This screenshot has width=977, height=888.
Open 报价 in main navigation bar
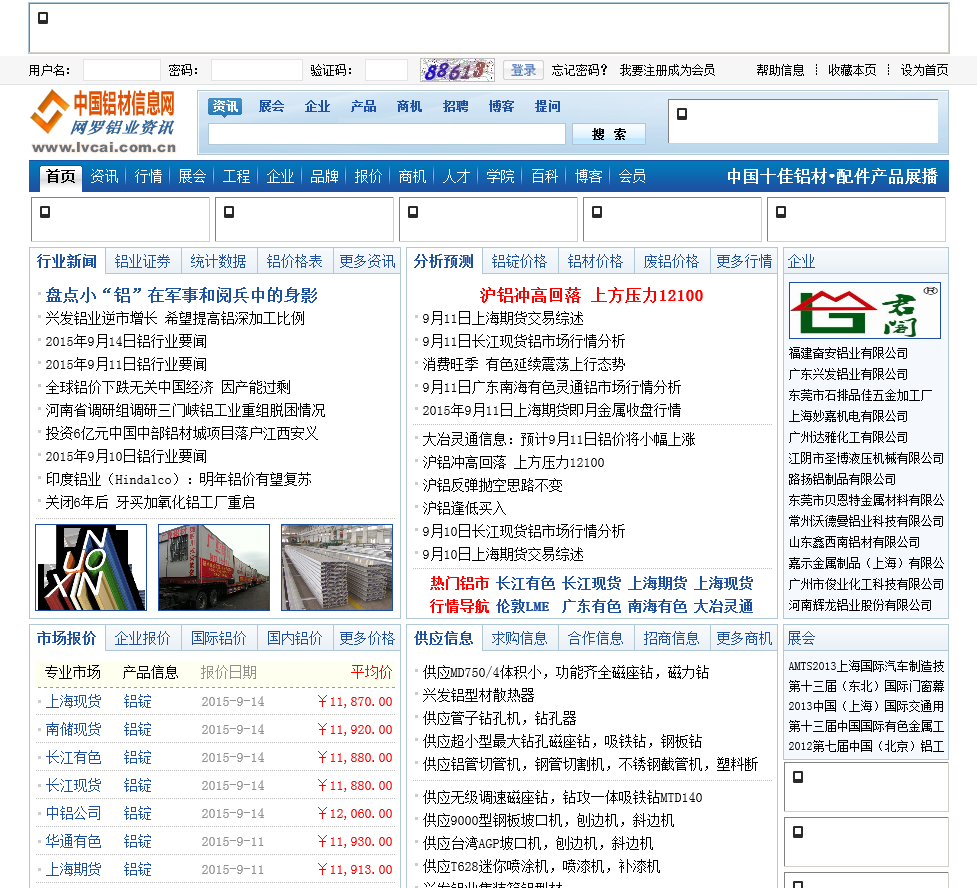click(x=368, y=176)
